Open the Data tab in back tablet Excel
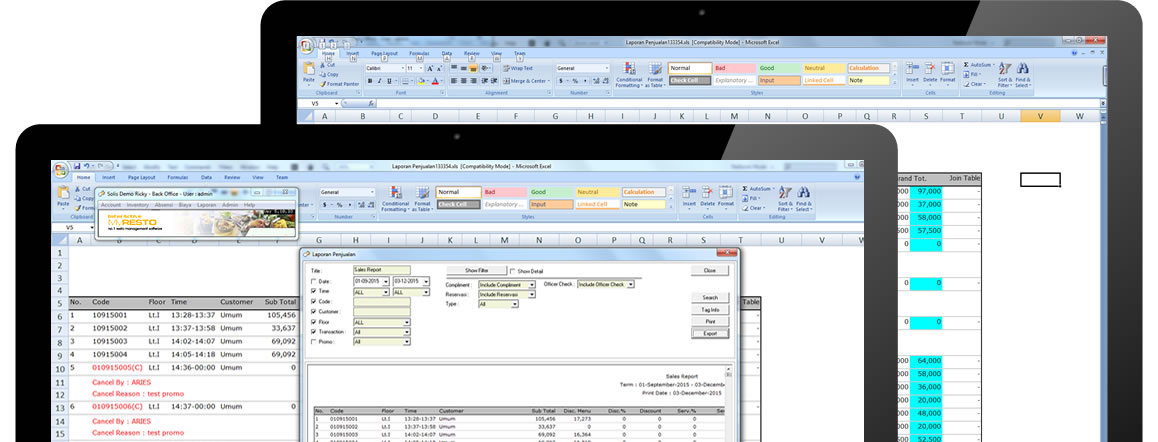 point(447,53)
